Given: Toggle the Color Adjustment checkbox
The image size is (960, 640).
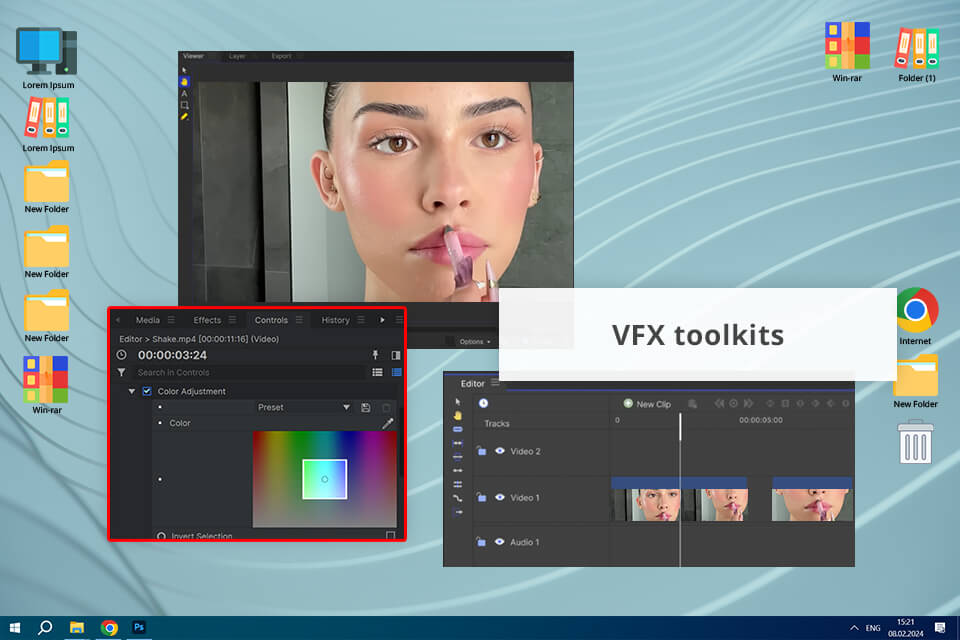Looking at the screenshot, I should pos(147,391).
